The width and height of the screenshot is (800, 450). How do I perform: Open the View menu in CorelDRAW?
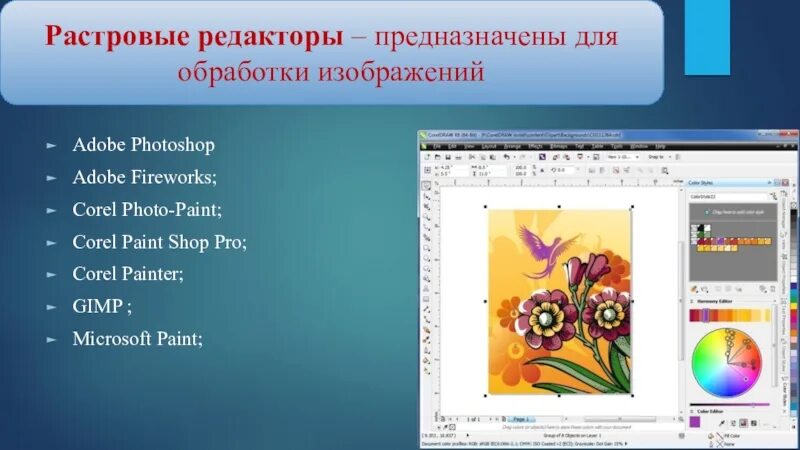[469, 146]
